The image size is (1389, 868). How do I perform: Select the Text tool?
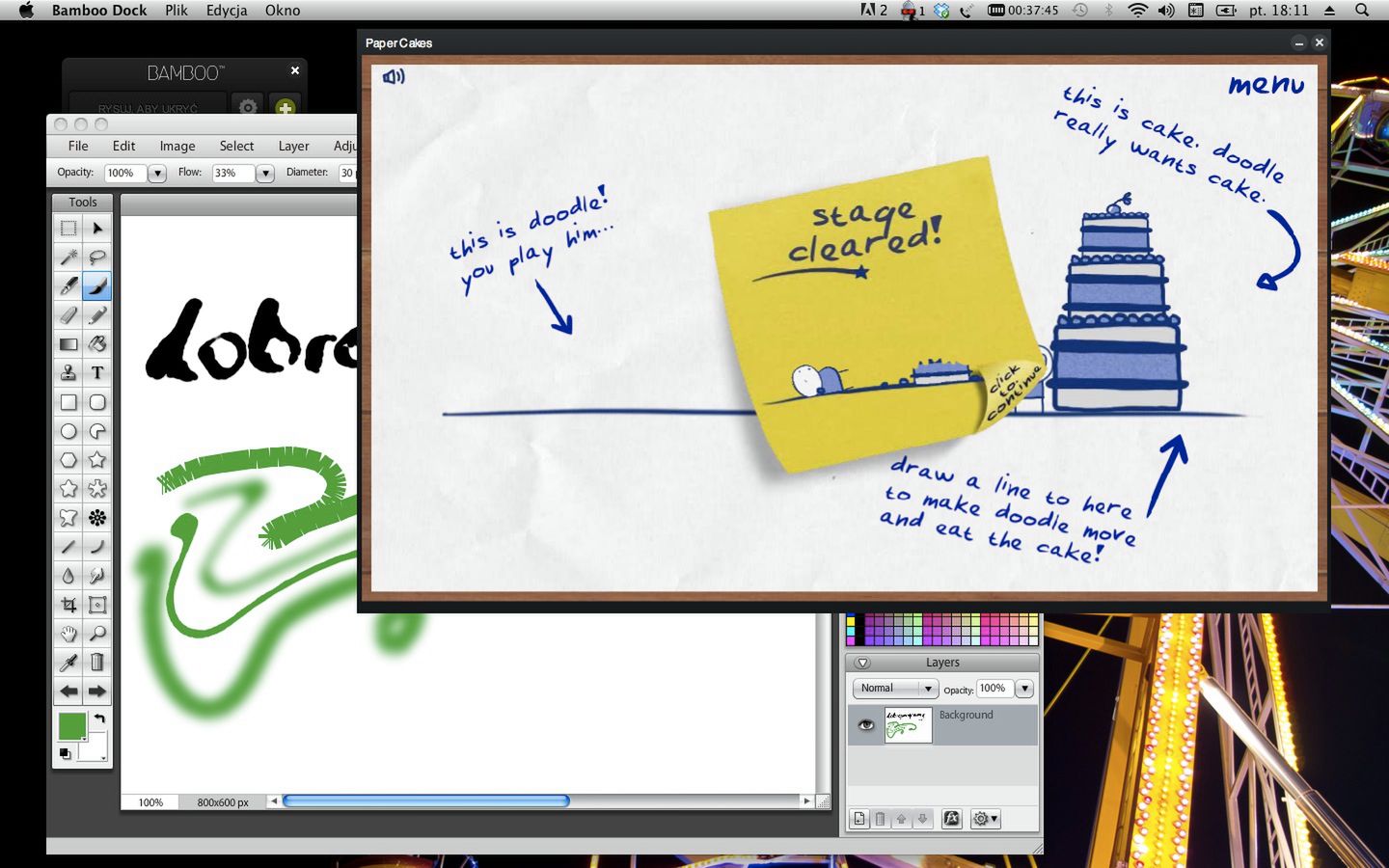(97, 373)
